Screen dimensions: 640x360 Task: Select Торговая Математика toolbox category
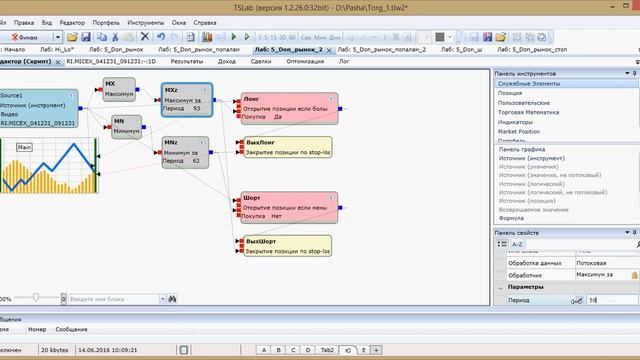click(x=528, y=112)
